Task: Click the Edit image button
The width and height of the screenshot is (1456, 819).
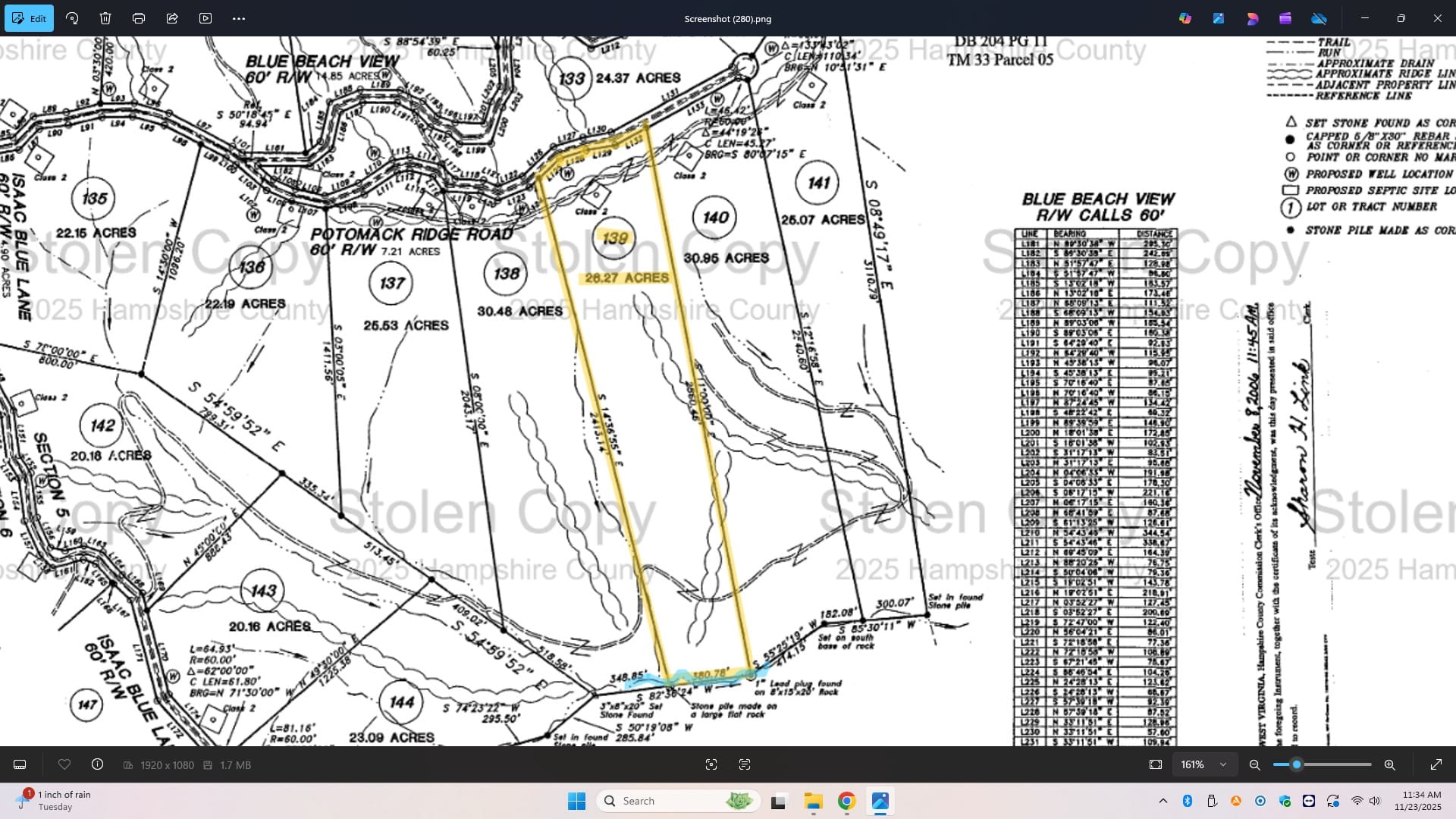Action: click(x=29, y=18)
